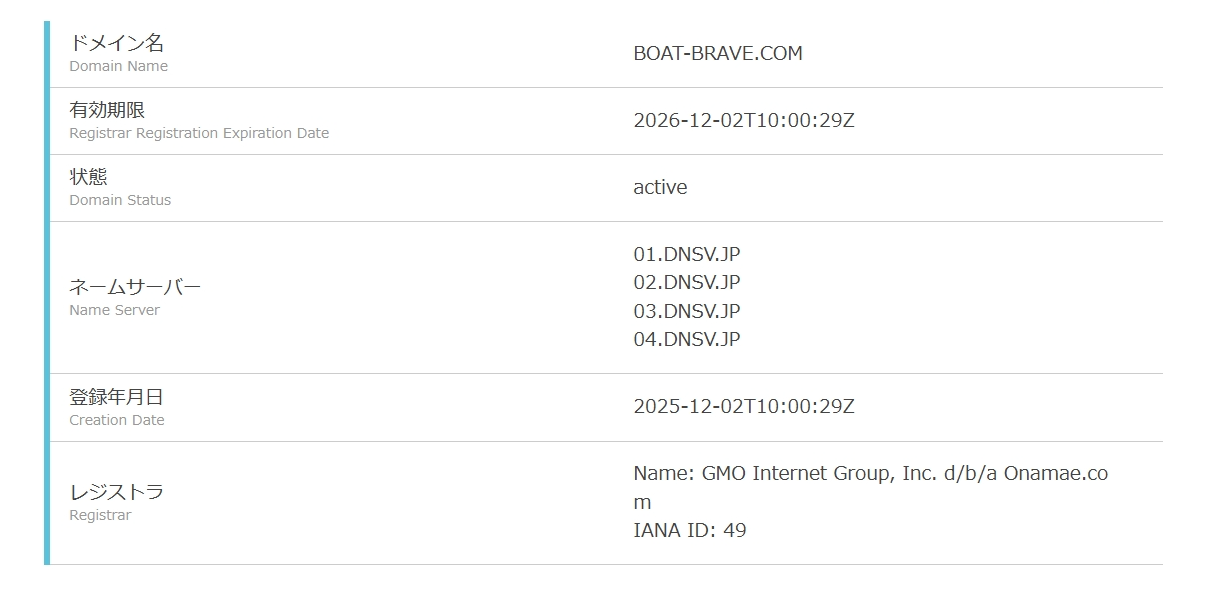
Task: Select name server 01.DNSV.JP
Action: tap(687, 254)
